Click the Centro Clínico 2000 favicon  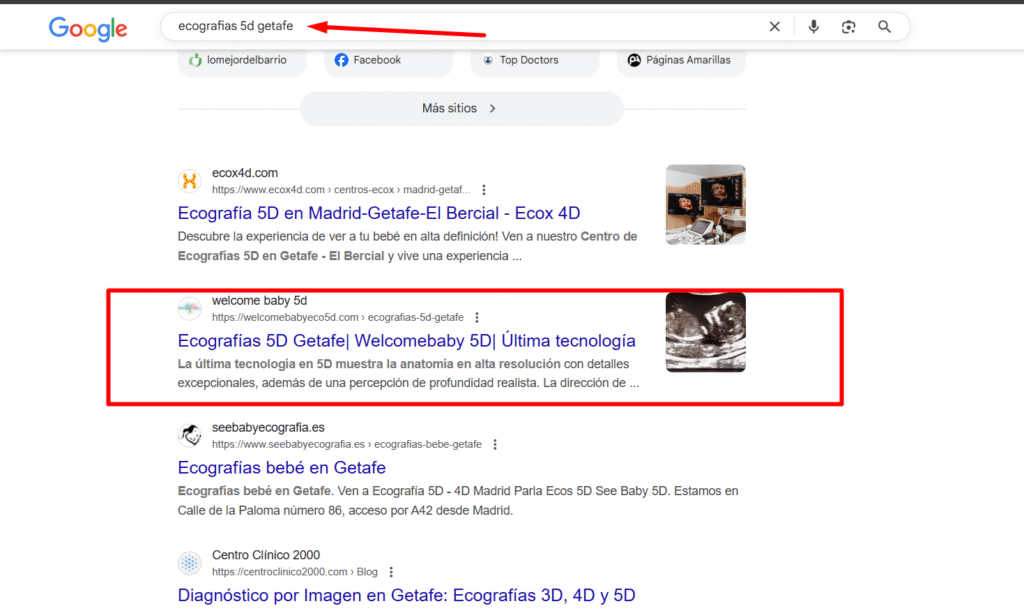tap(189, 563)
